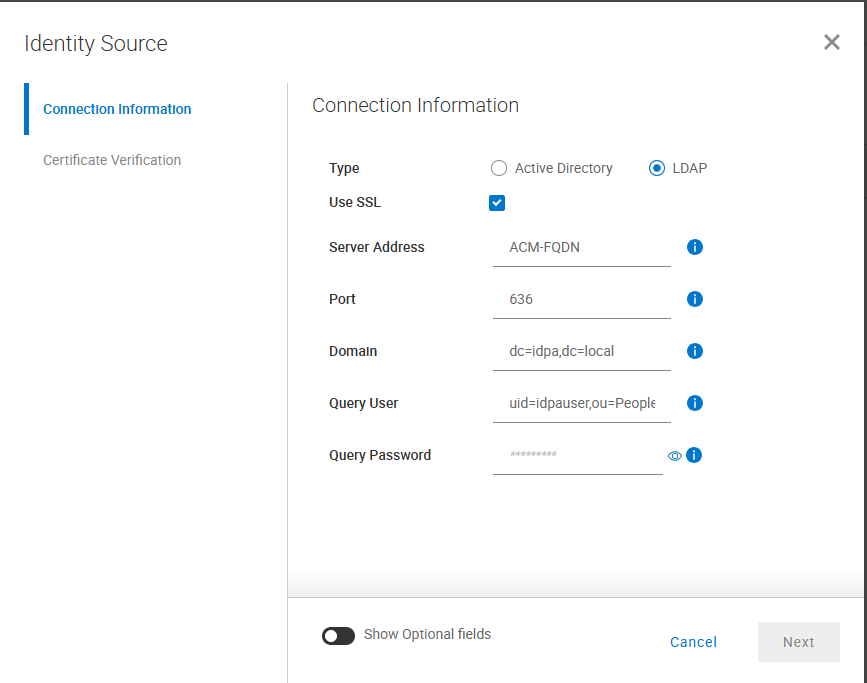Click the Show Optional fields switch handle
Viewport: 867px width, 683px height.
331,635
